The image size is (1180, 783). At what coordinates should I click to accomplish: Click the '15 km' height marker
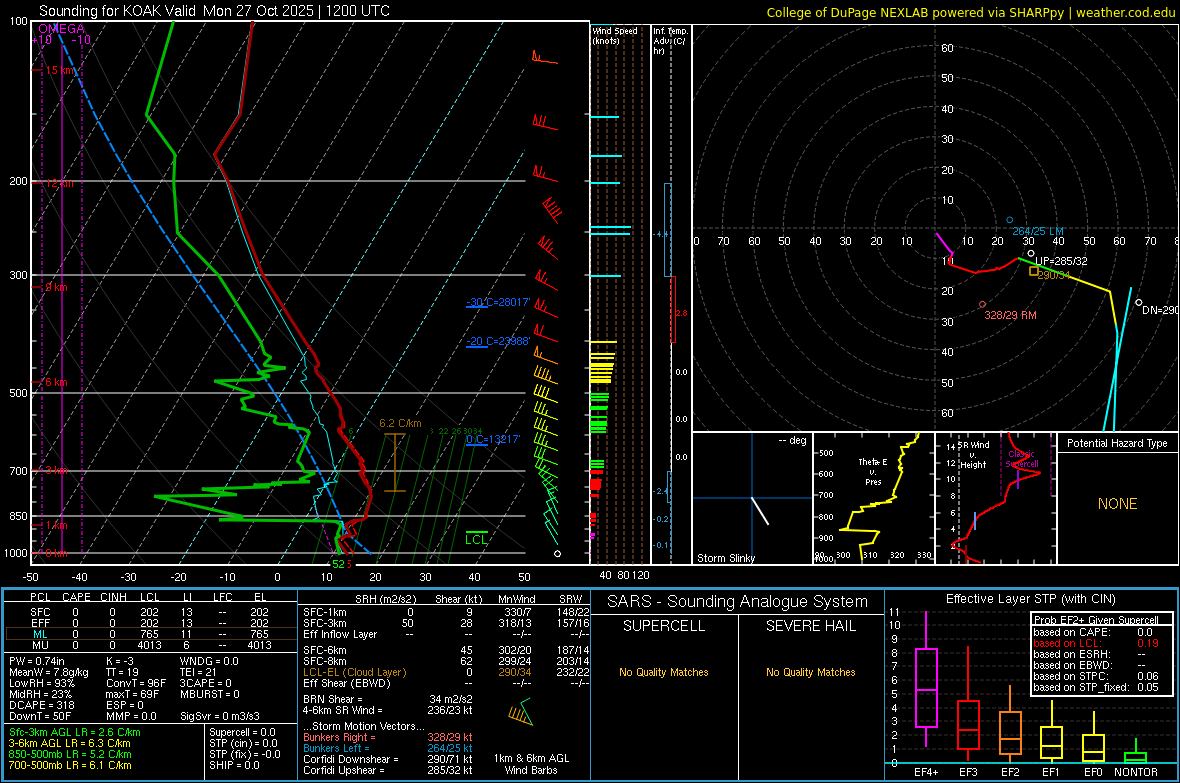point(60,70)
